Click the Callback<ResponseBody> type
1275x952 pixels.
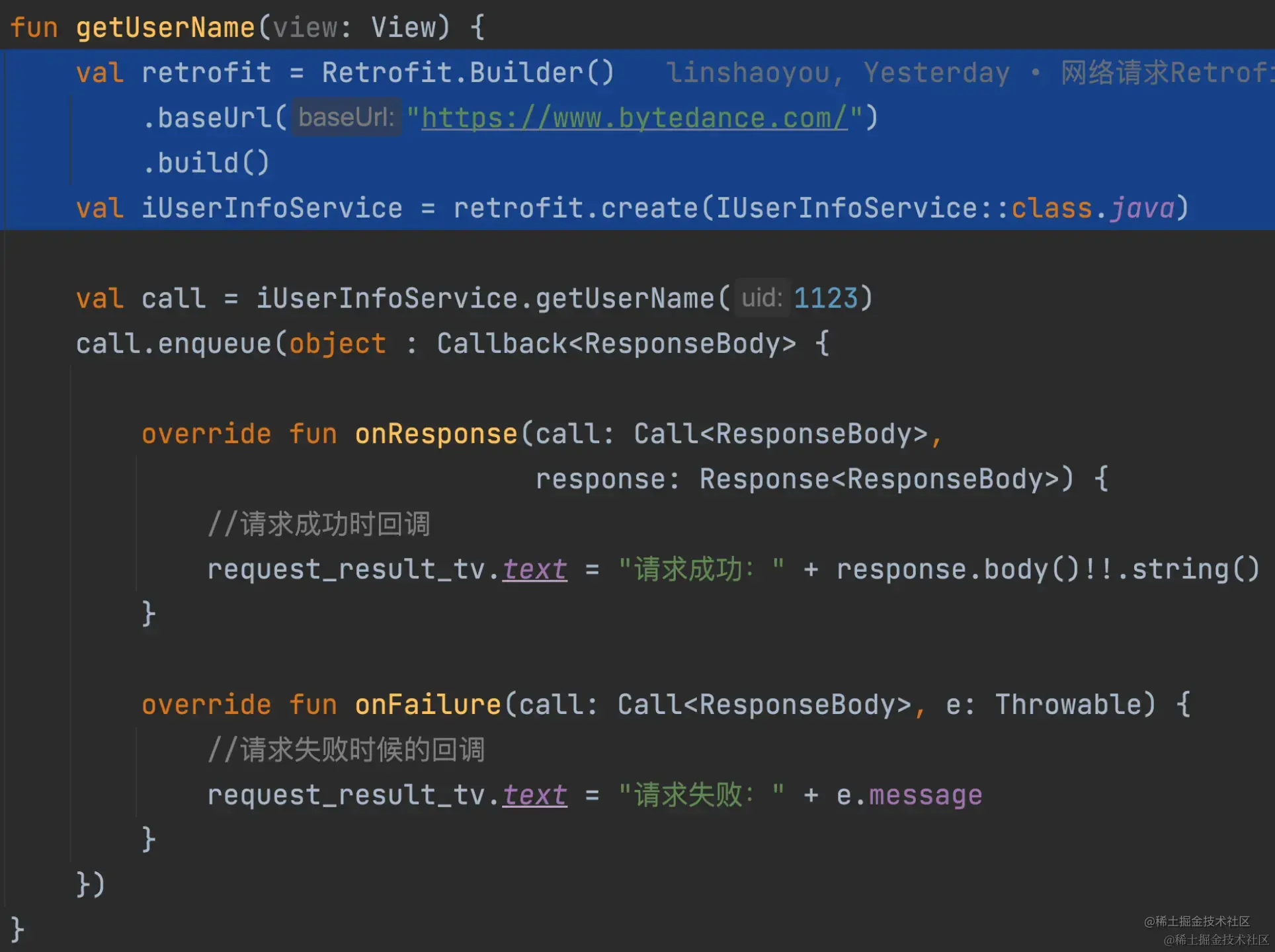click(616, 344)
